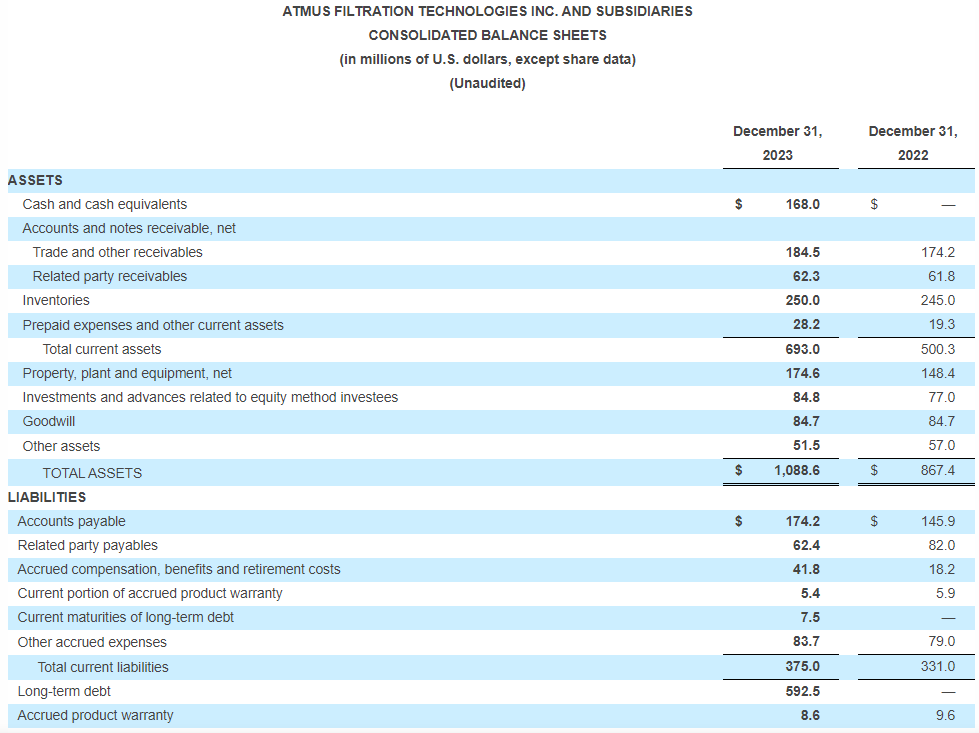979x733 pixels.
Task: Select the 'Cash and cash equivalents' row label
Action: 104,204
